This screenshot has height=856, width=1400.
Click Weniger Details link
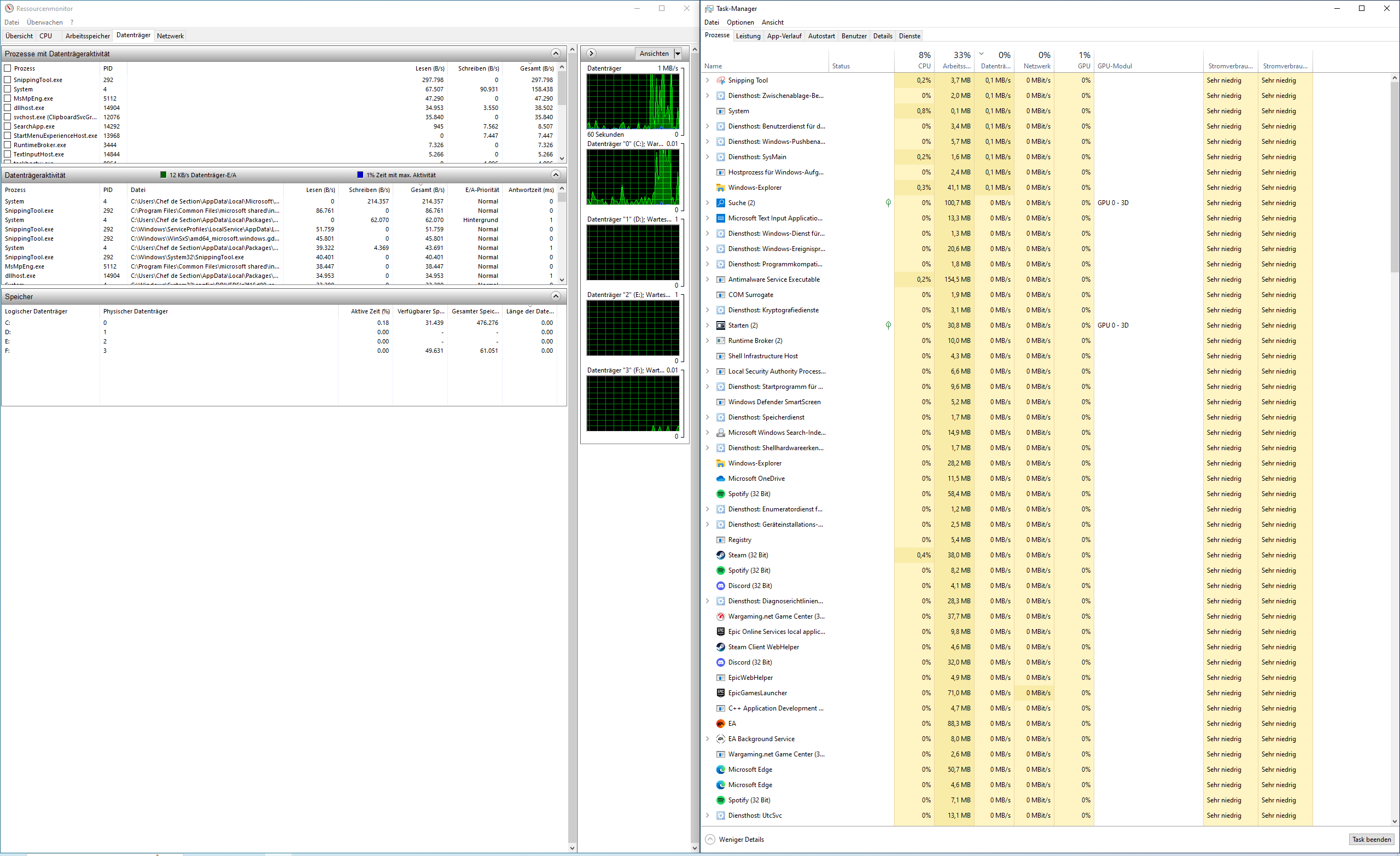tap(741, 840)
